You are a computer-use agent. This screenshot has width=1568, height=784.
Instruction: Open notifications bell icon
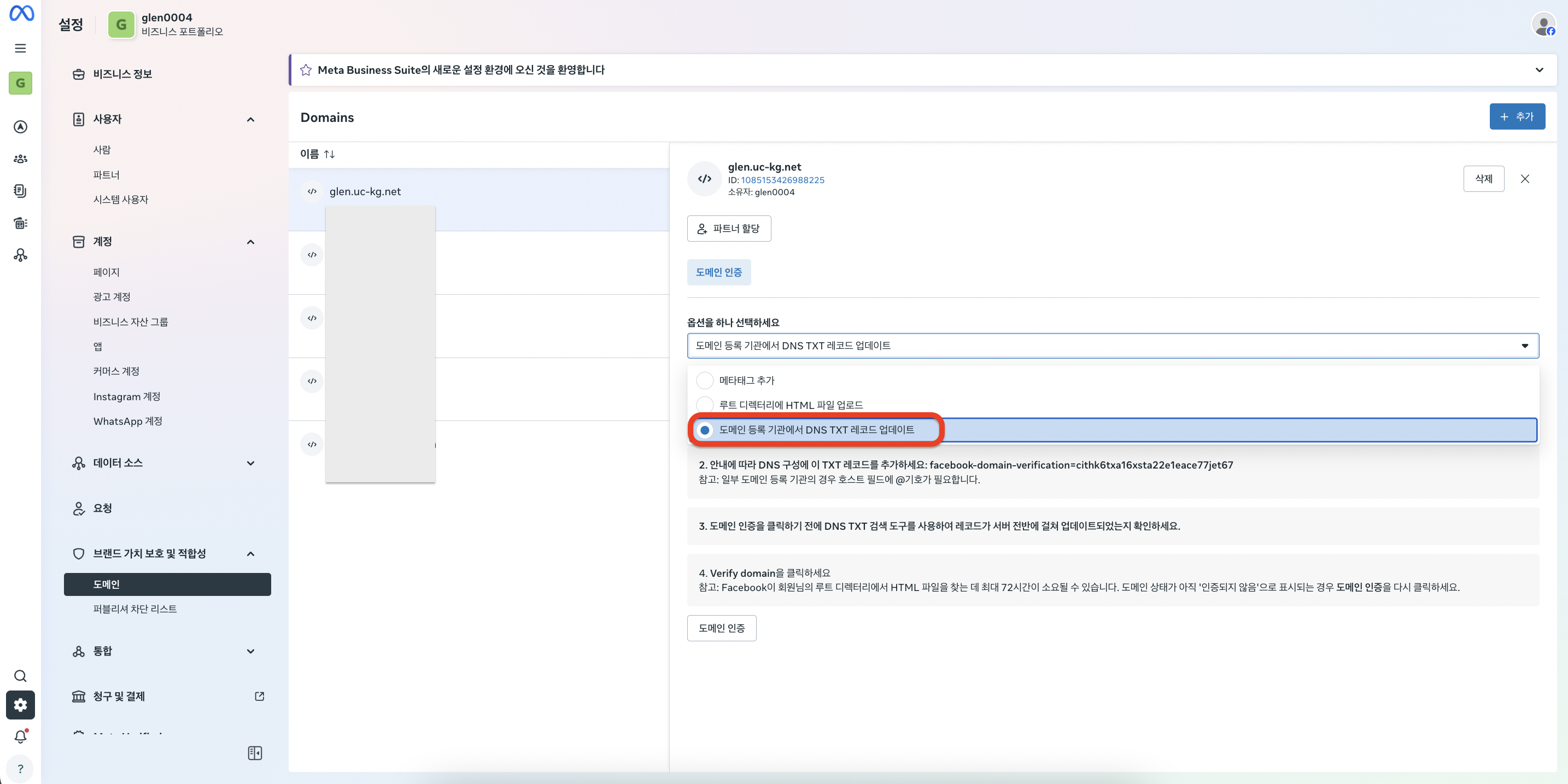point(20,736)
